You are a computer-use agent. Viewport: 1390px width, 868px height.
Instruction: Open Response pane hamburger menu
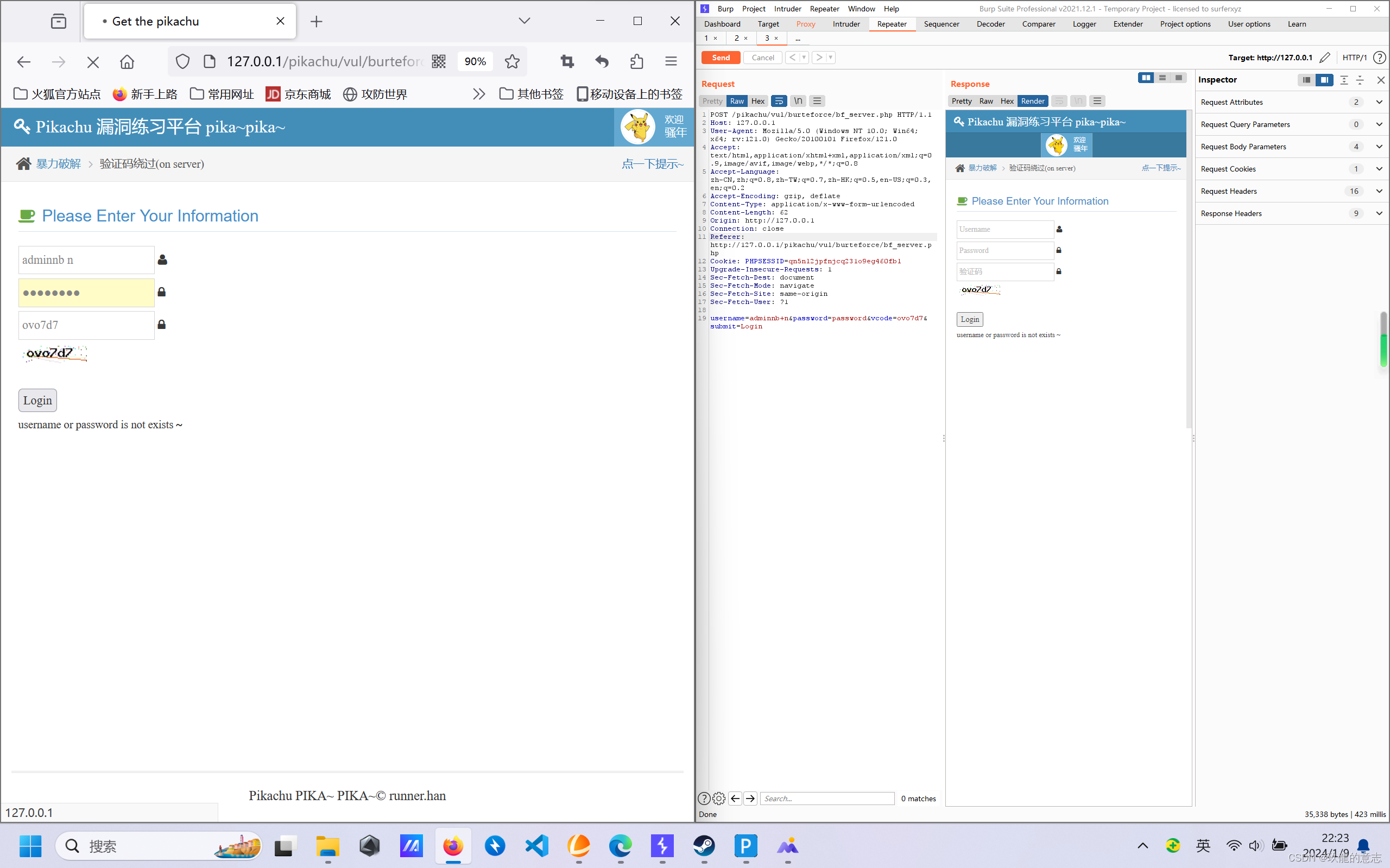pos(1097,101)
